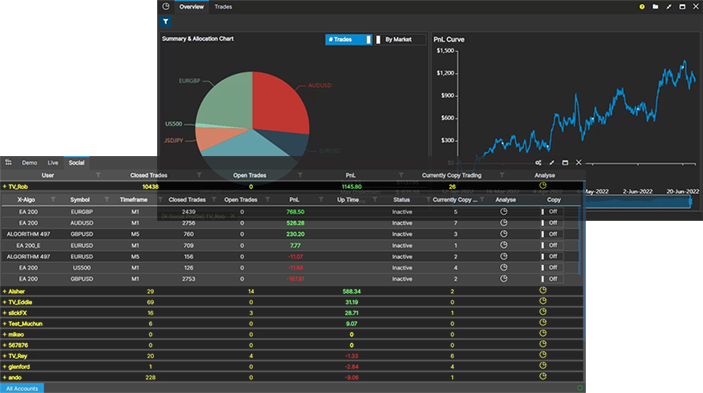Toggle Copy switch for ALGORITHM 497 GBPUSD
The image size is (703, 393).
[552, 234]
